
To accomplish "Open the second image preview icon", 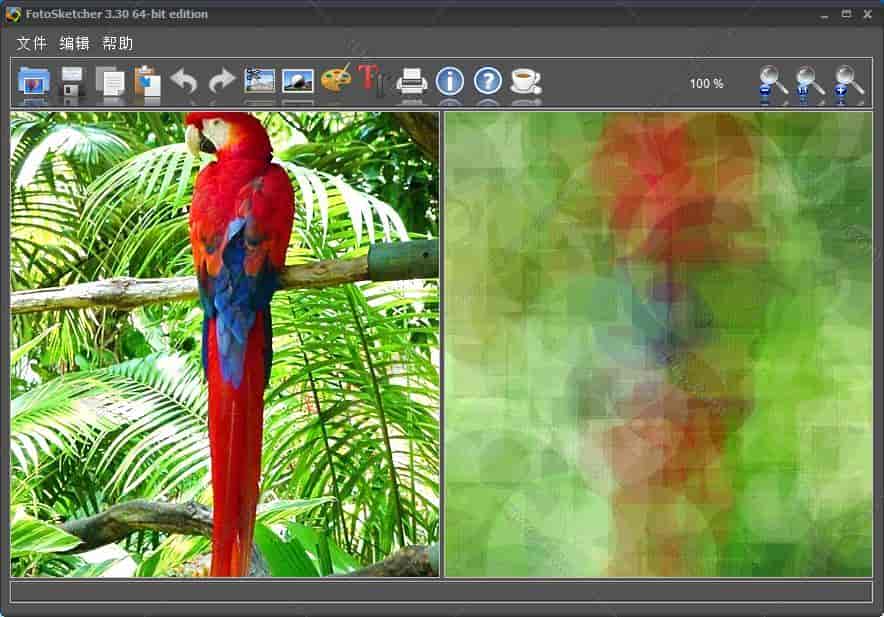I will click(296, 83).
